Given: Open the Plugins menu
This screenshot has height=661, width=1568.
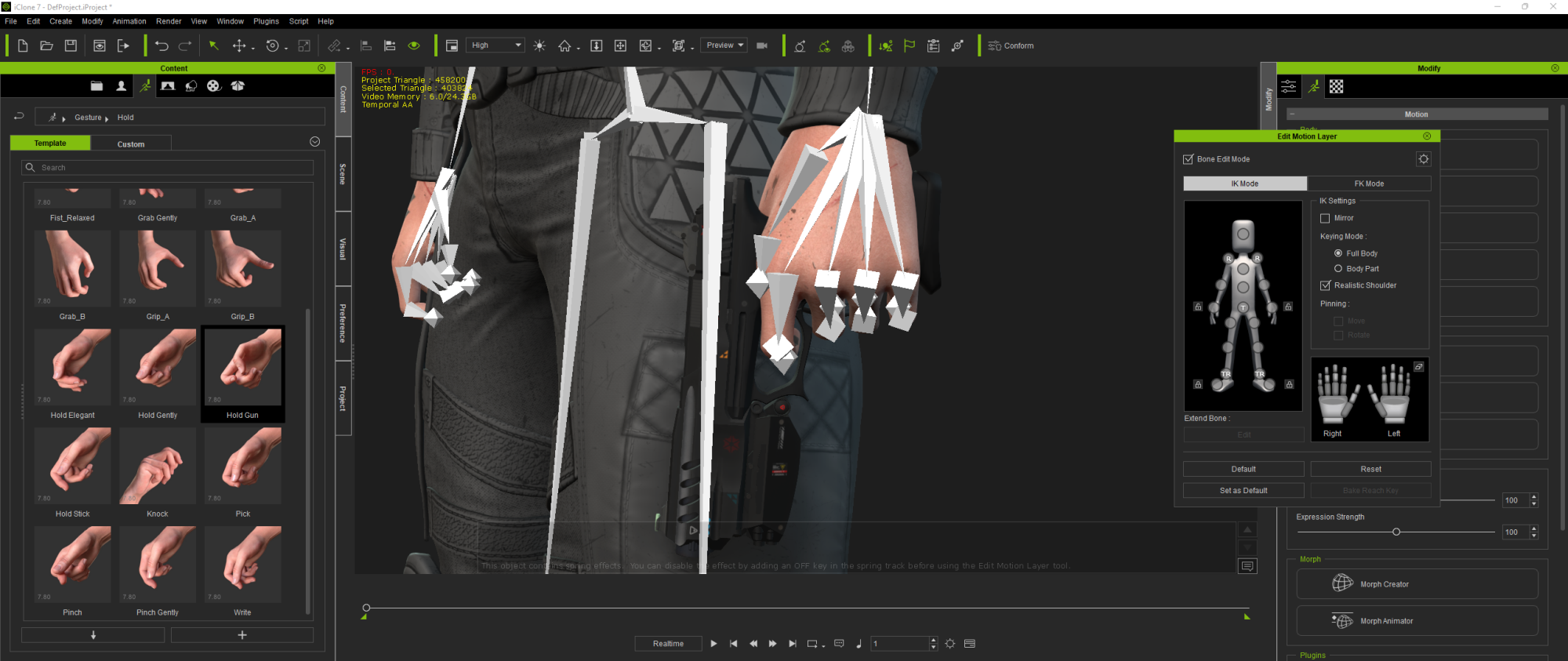Looking at the screenshot, I should tap(266, 21).
